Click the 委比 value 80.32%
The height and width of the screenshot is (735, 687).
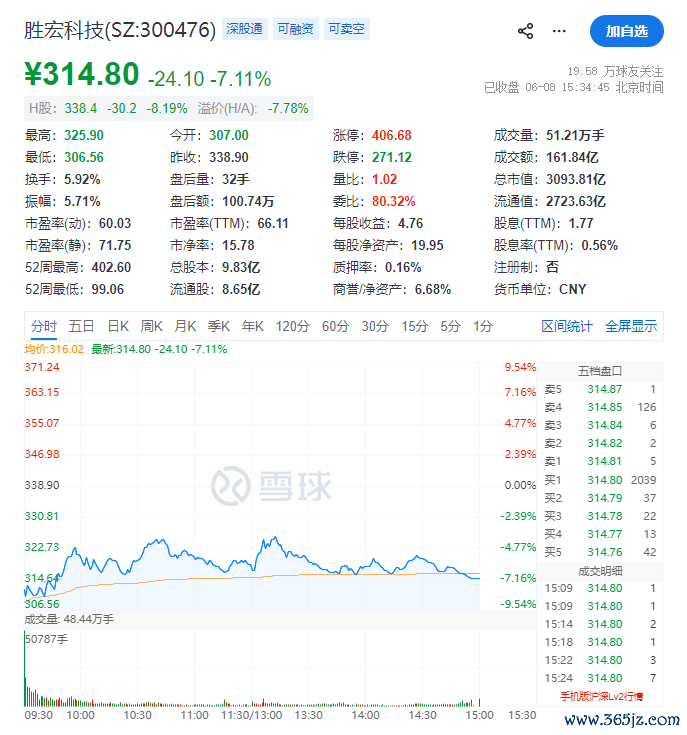coord(394,202)
